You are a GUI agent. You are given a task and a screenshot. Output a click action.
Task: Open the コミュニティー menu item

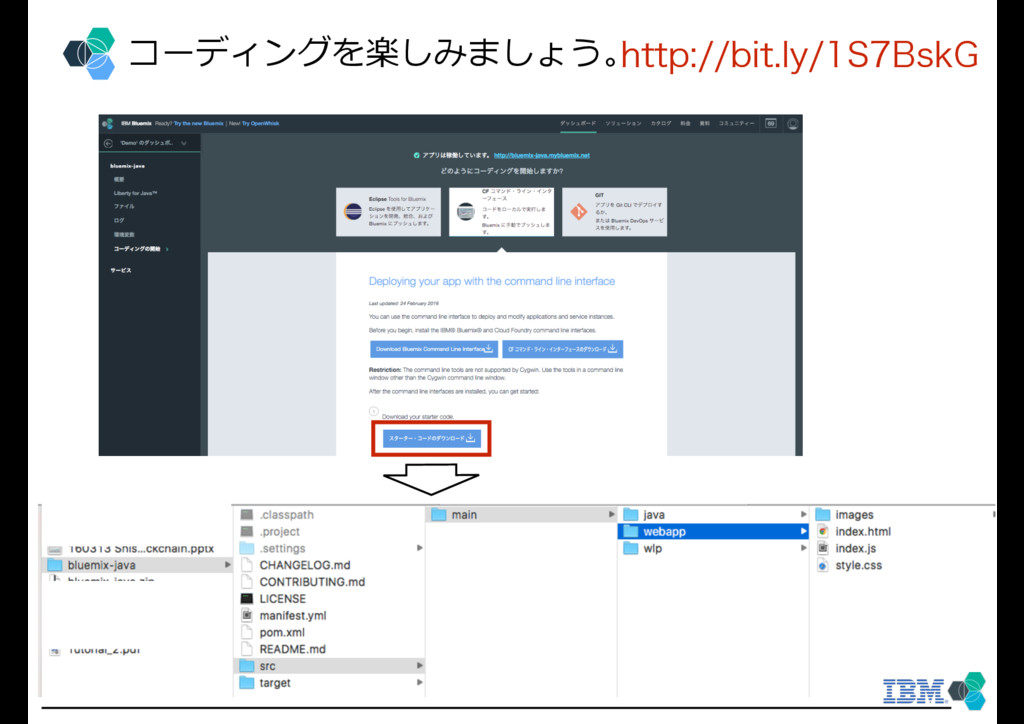[x=737, y=123]
